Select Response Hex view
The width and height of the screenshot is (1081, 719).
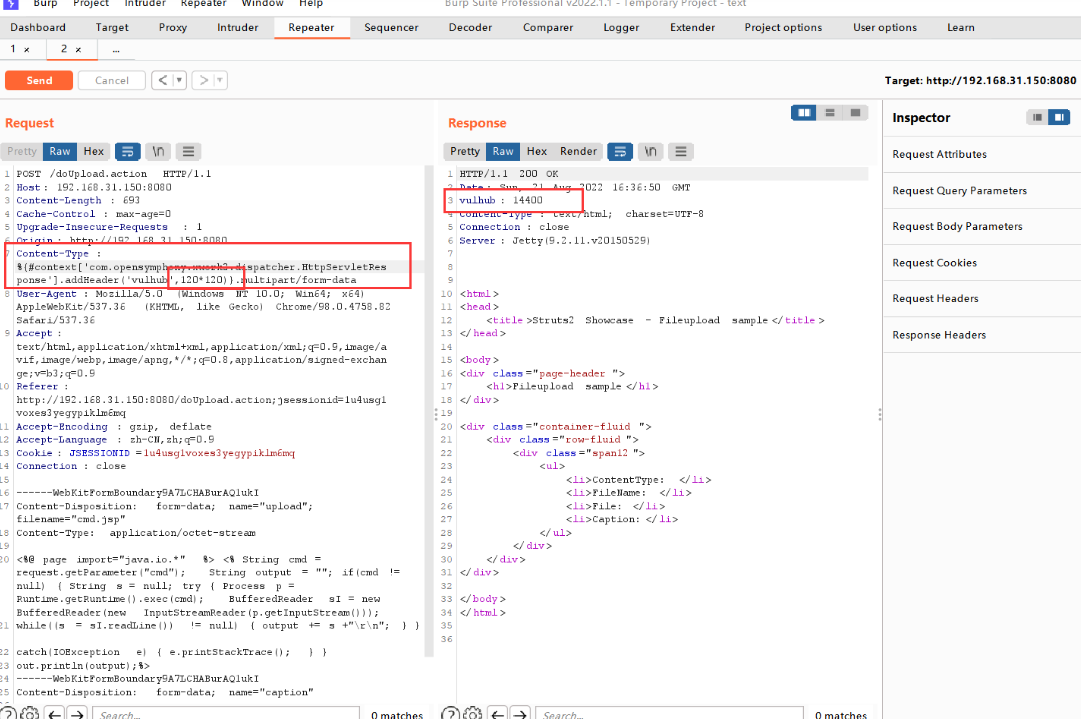point(536,152)
